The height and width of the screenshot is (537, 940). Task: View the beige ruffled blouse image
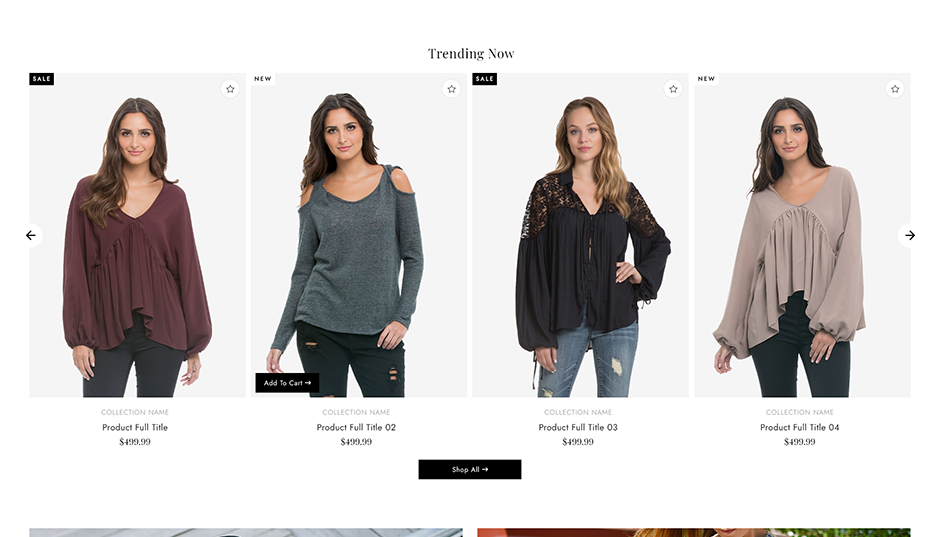pos(802,235)
